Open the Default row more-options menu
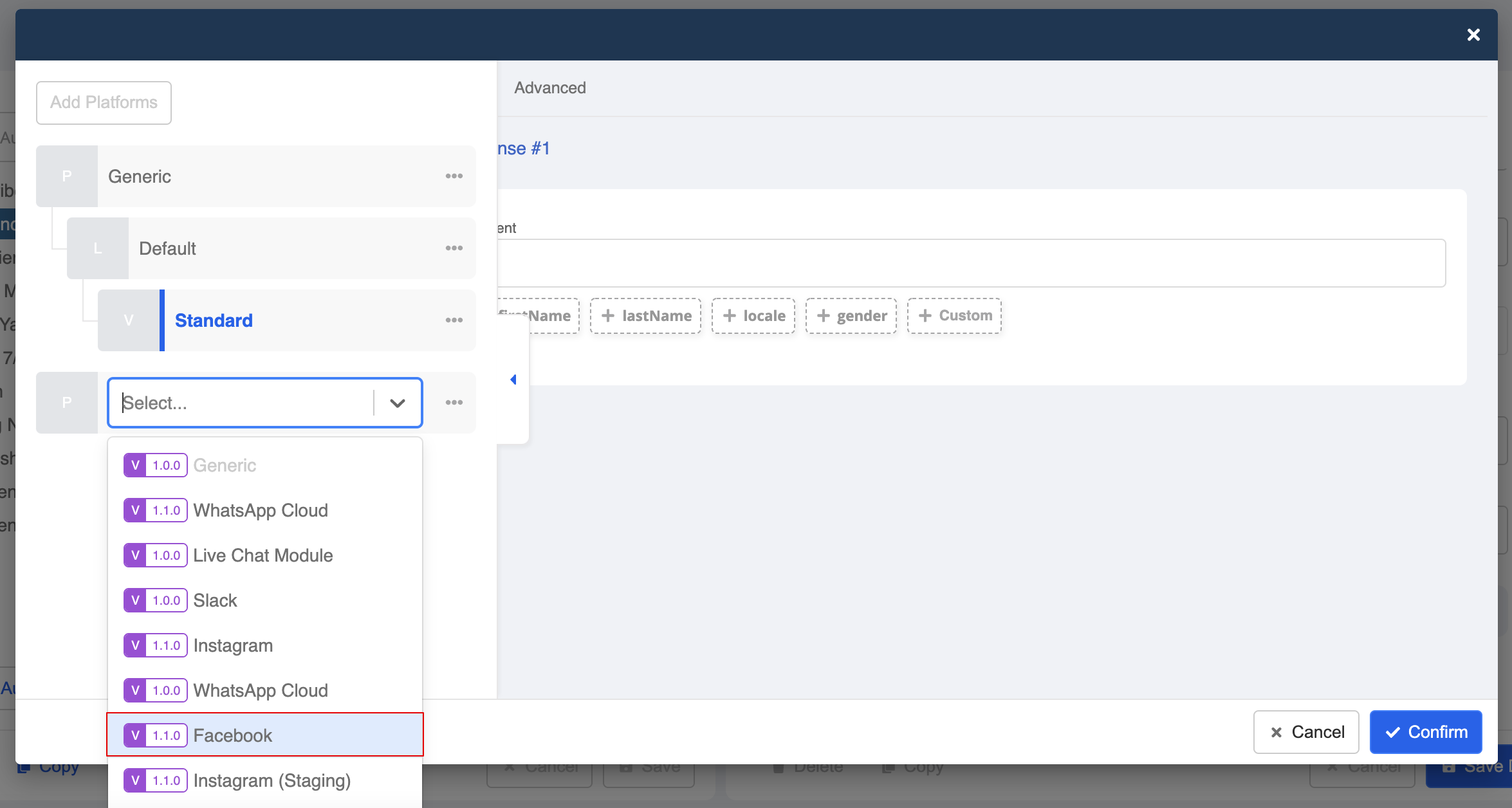The width and height of the screenshot is (1512, 808). pos(454,248)
